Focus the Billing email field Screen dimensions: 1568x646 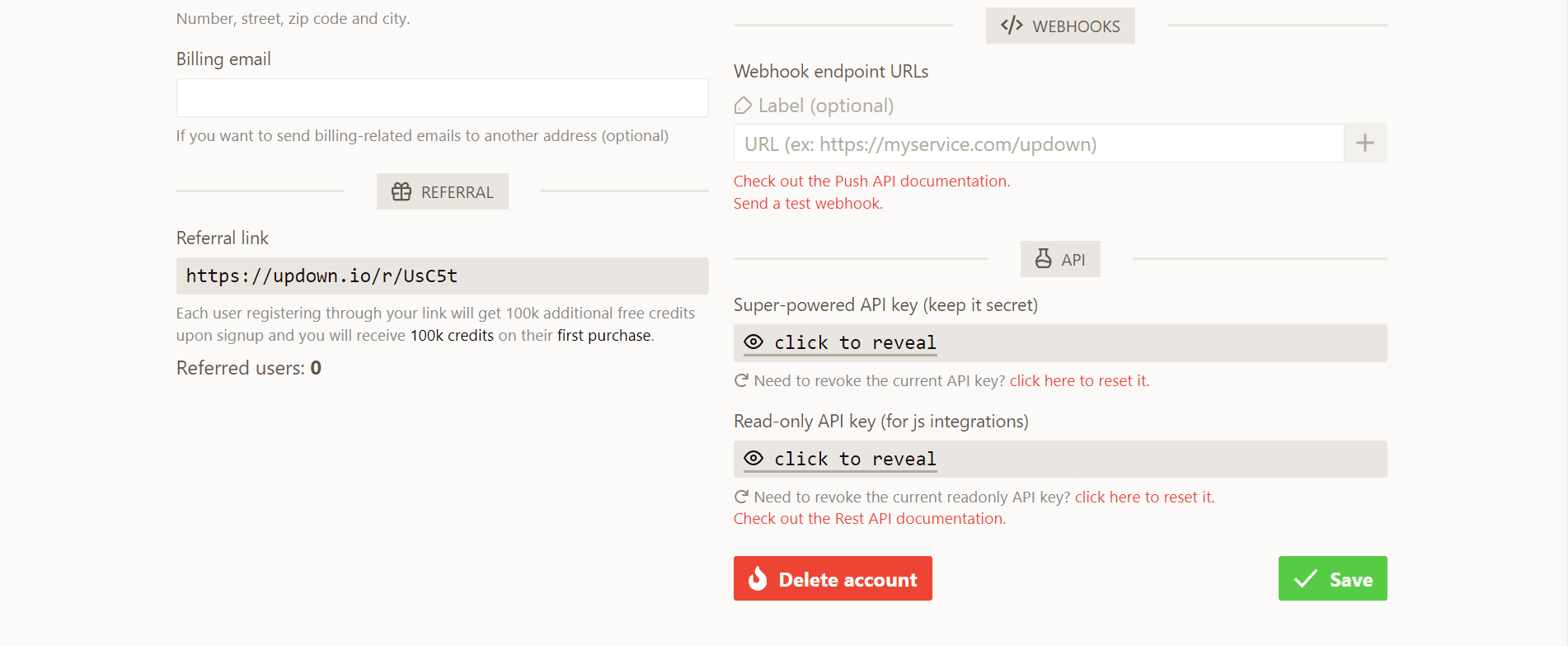click(442, 98)
